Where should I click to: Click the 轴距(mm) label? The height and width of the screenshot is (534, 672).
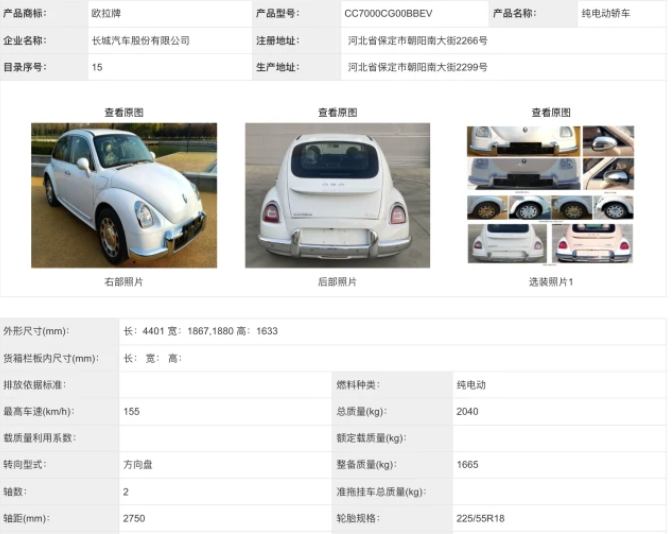point(27,518)
